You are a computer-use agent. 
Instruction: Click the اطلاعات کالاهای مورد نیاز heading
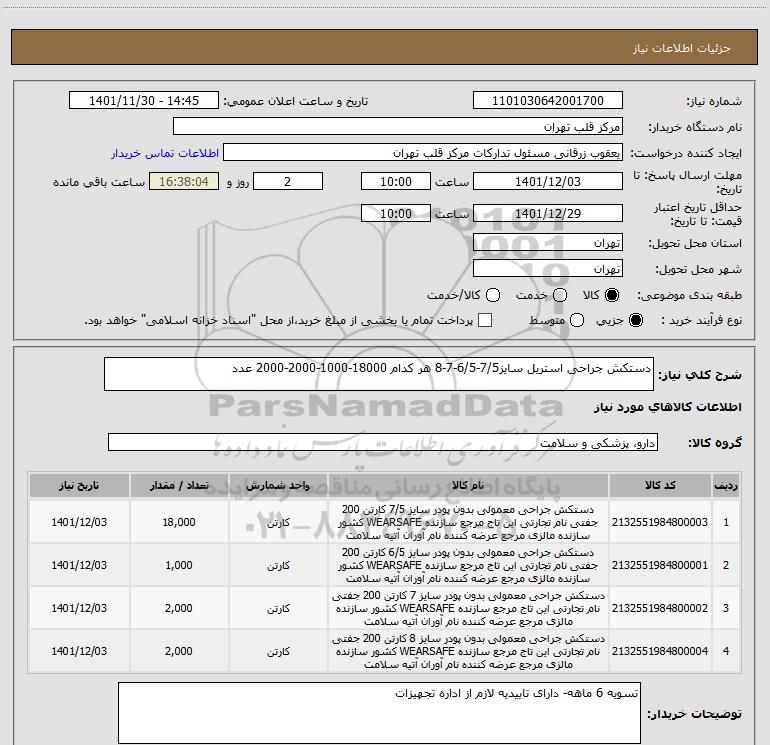coord(668,407)
